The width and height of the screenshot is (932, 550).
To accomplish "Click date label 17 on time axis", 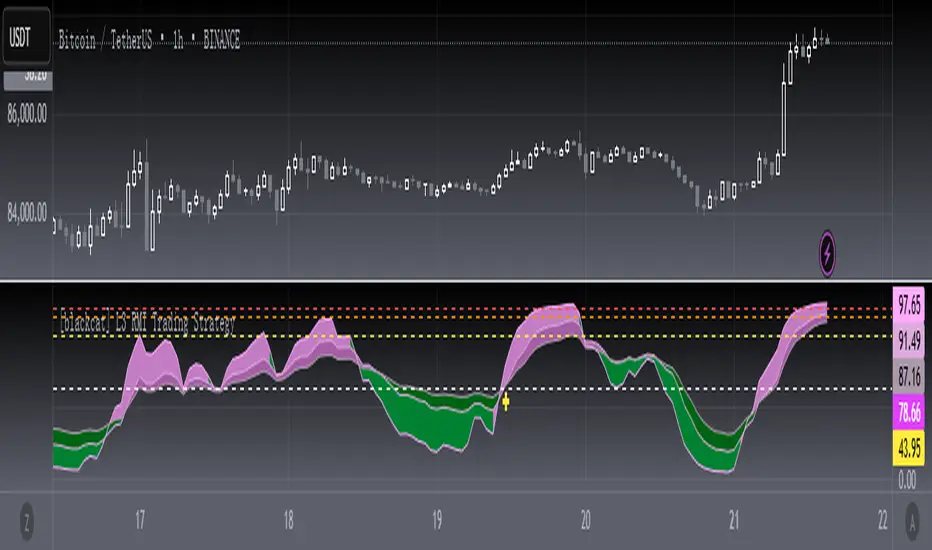I will coord(140,520).
